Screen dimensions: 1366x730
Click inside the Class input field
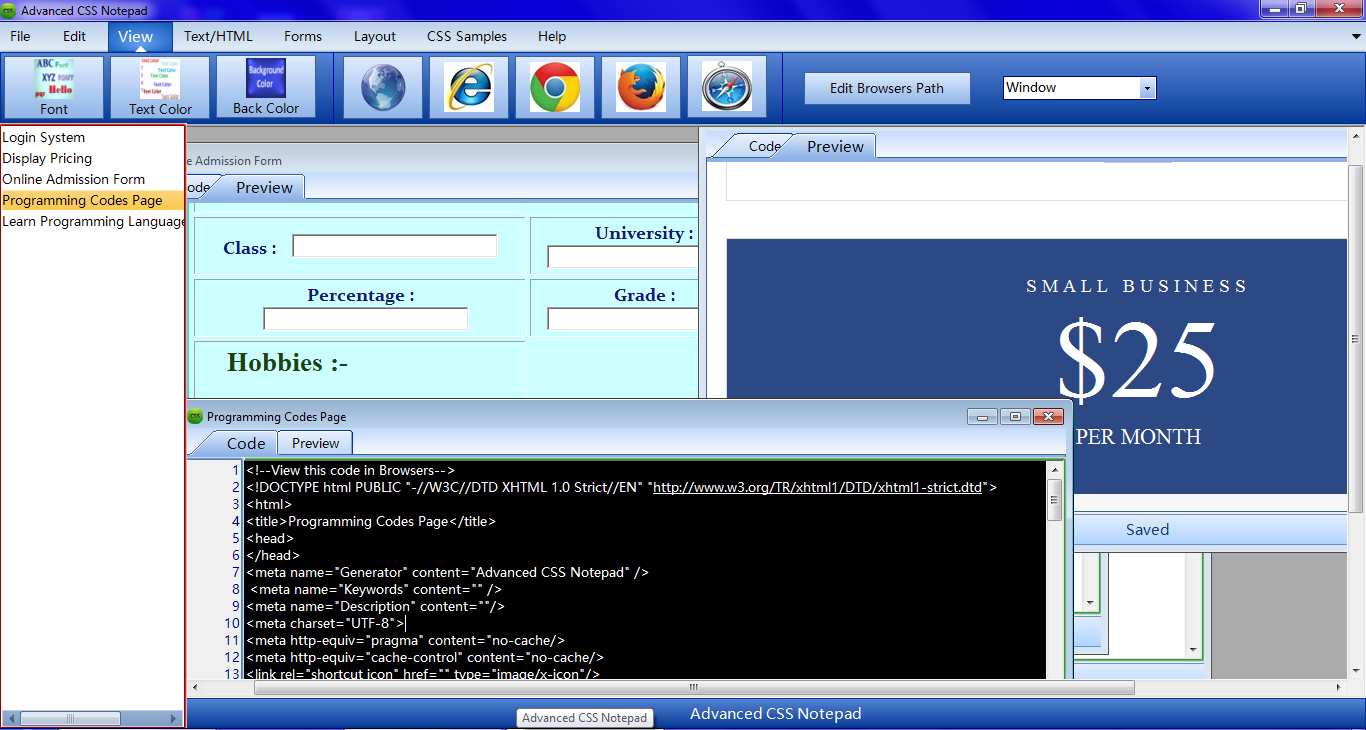click(393, 245)
